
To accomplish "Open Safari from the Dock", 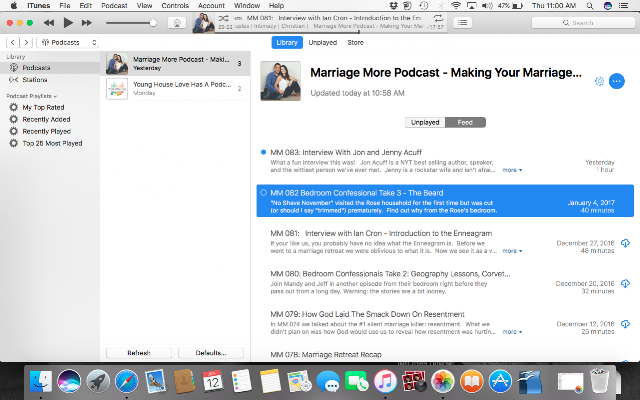I will click(126, 381).
